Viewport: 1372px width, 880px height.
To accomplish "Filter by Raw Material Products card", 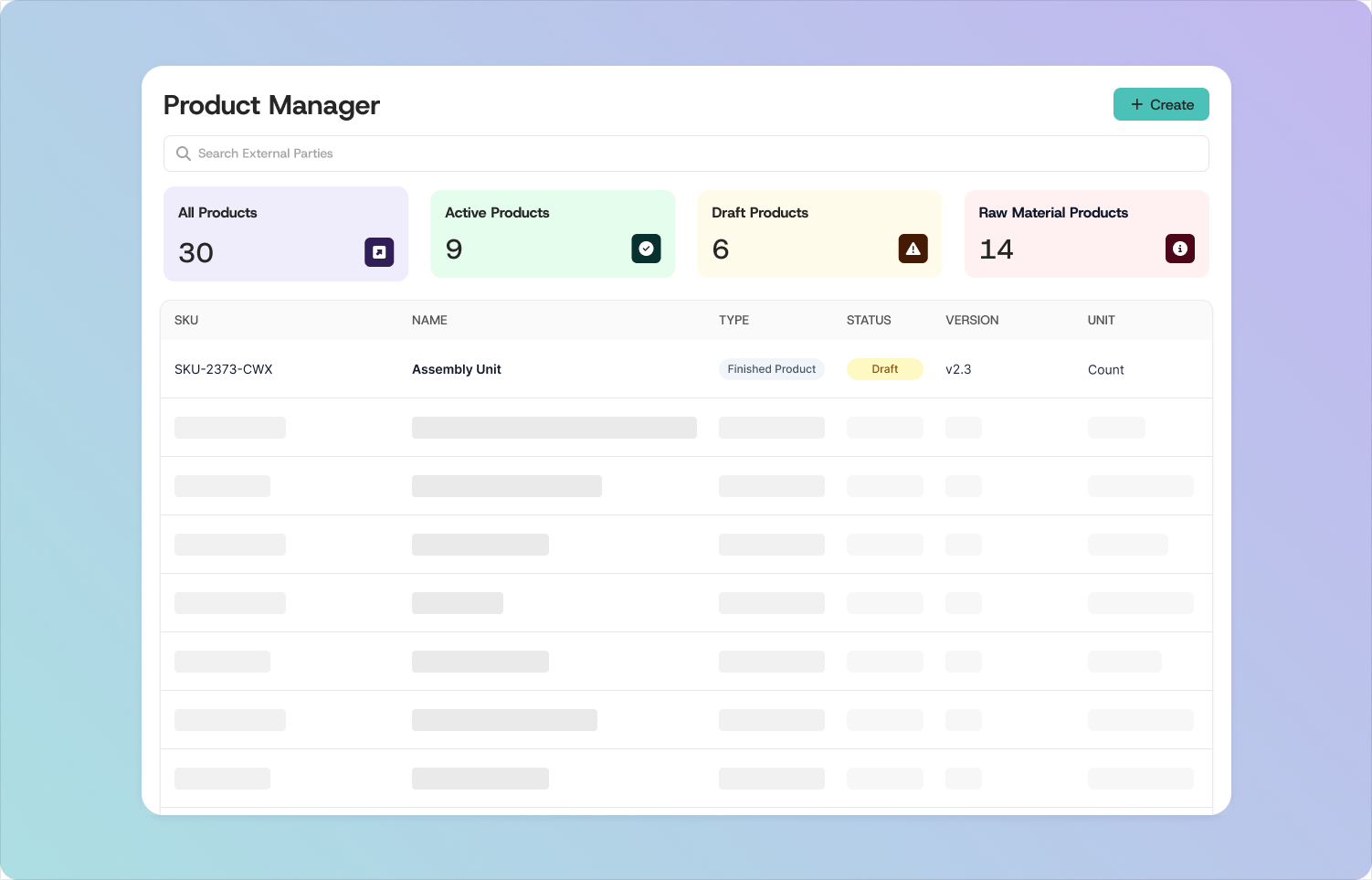I will (x=1087, y=234).
